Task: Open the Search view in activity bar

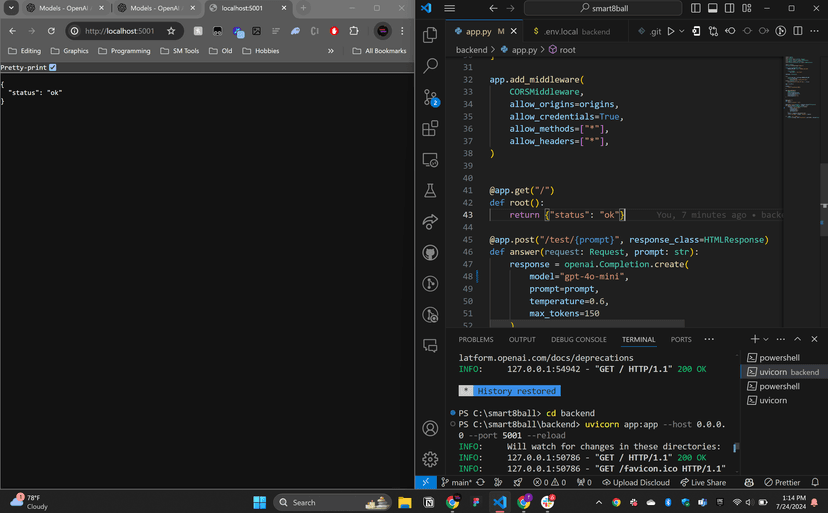Action: click(x=431, y=66)
